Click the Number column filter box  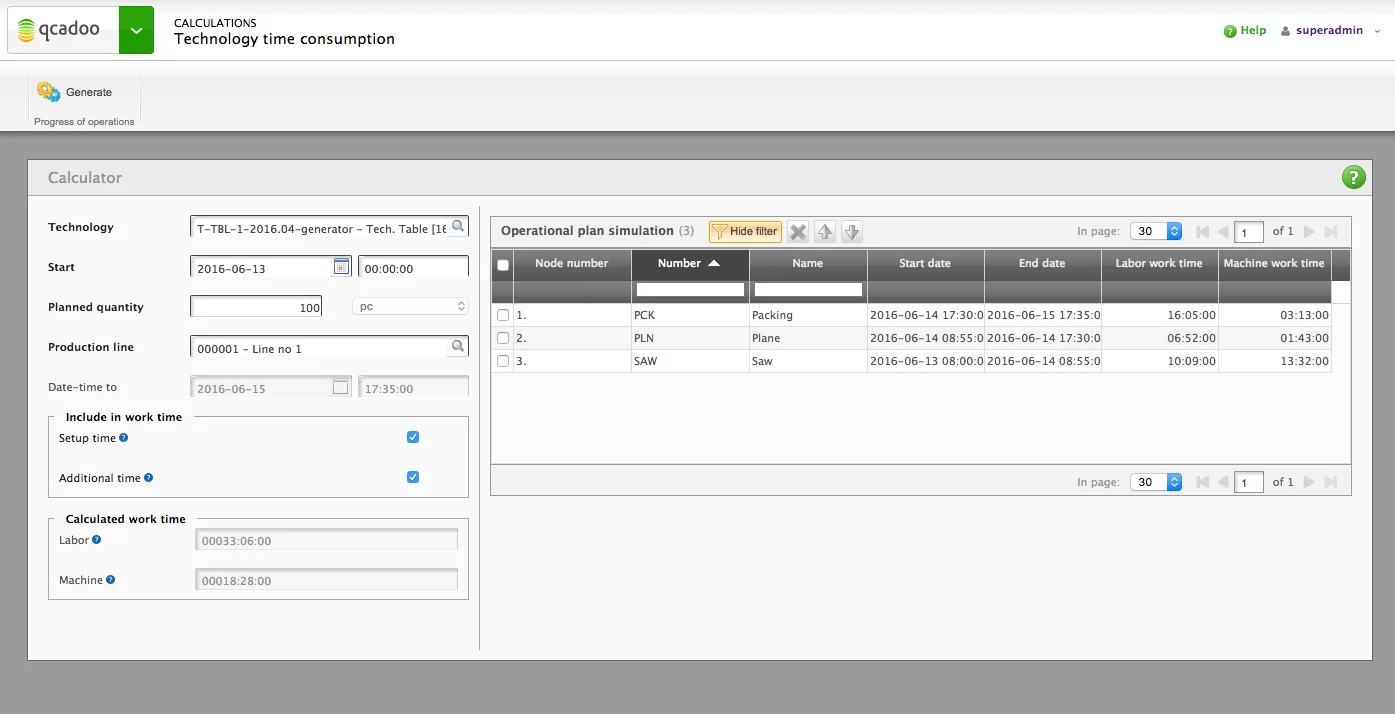(690, 290)
